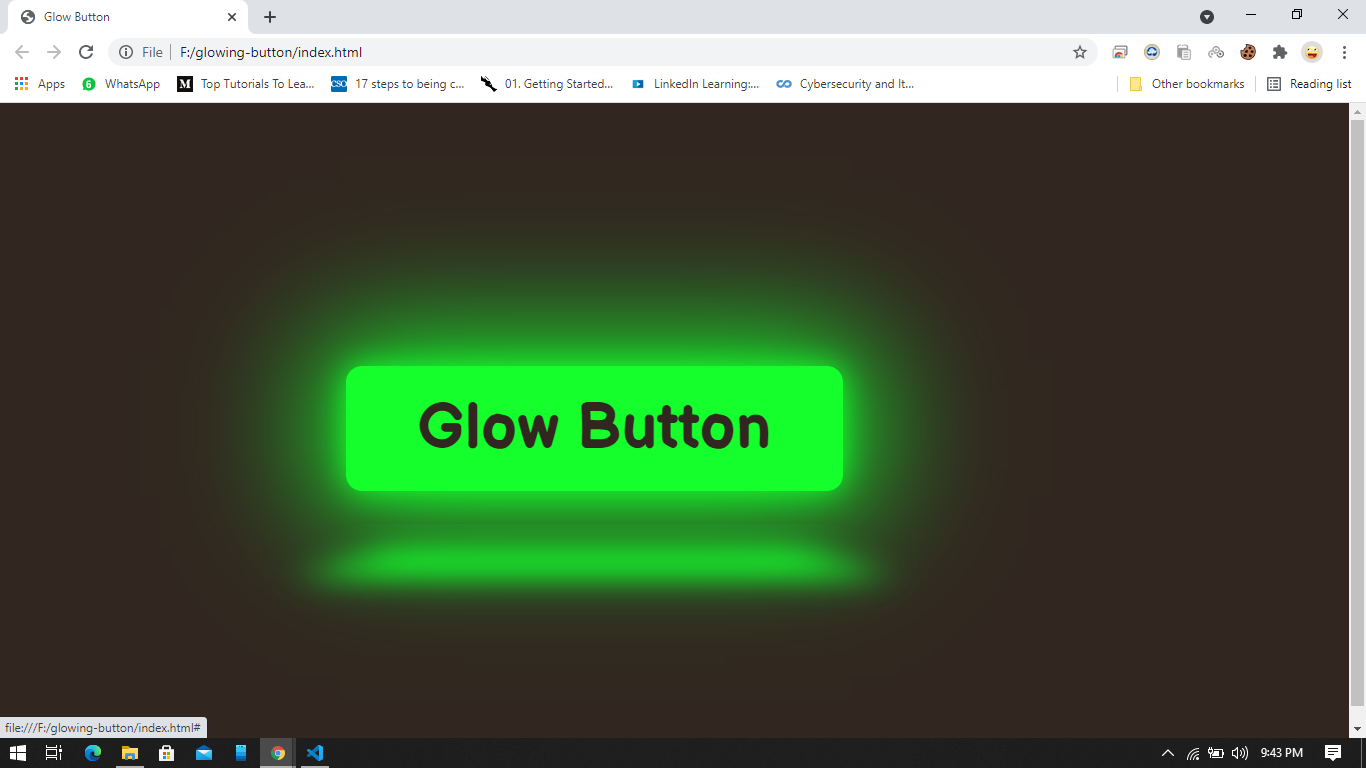This screenshot has width=1366, height=768.
Task: Click the cloud-sync extension icon
Action: click(1152, 52)
